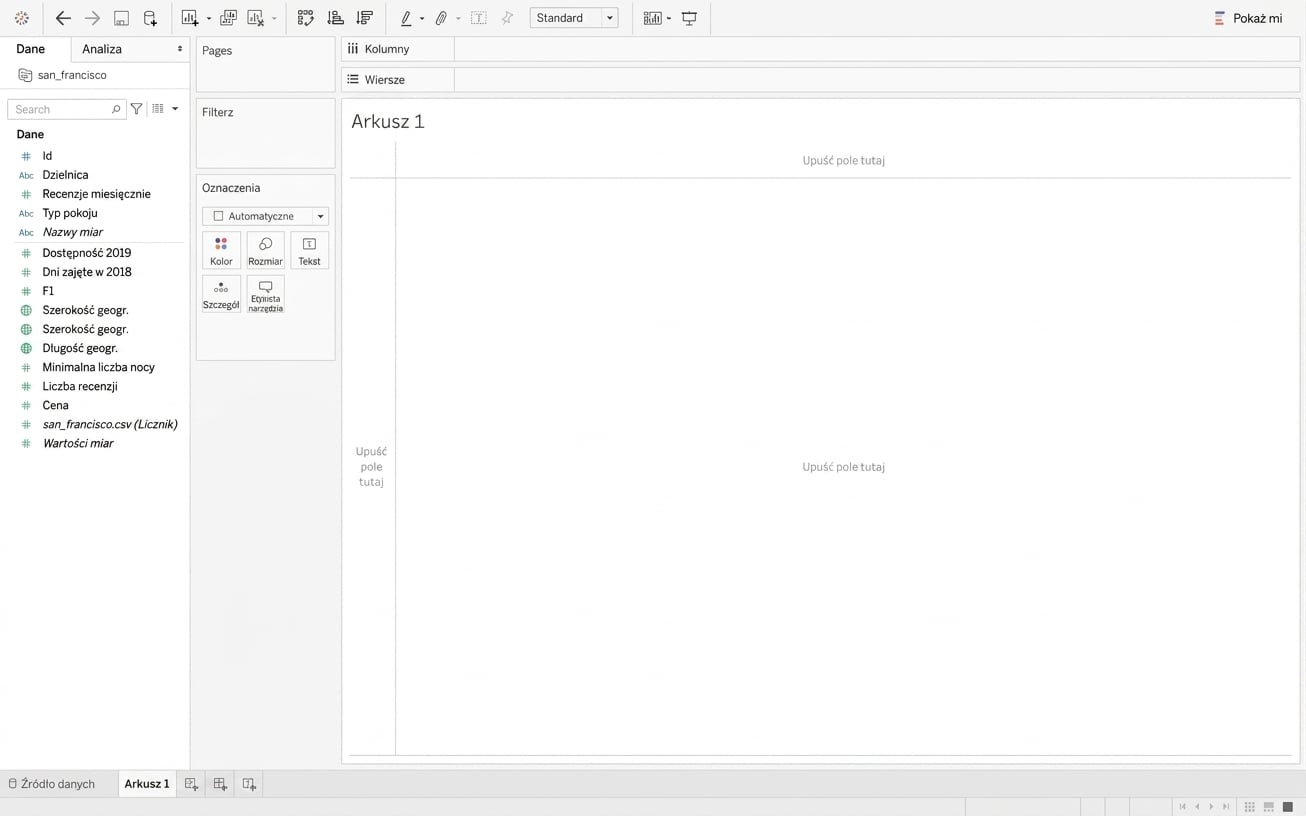Image resolution: width=1306 pixels, height=816 pixels.
Task: Click the Show/hide cards icon
Action: point(653,18)
